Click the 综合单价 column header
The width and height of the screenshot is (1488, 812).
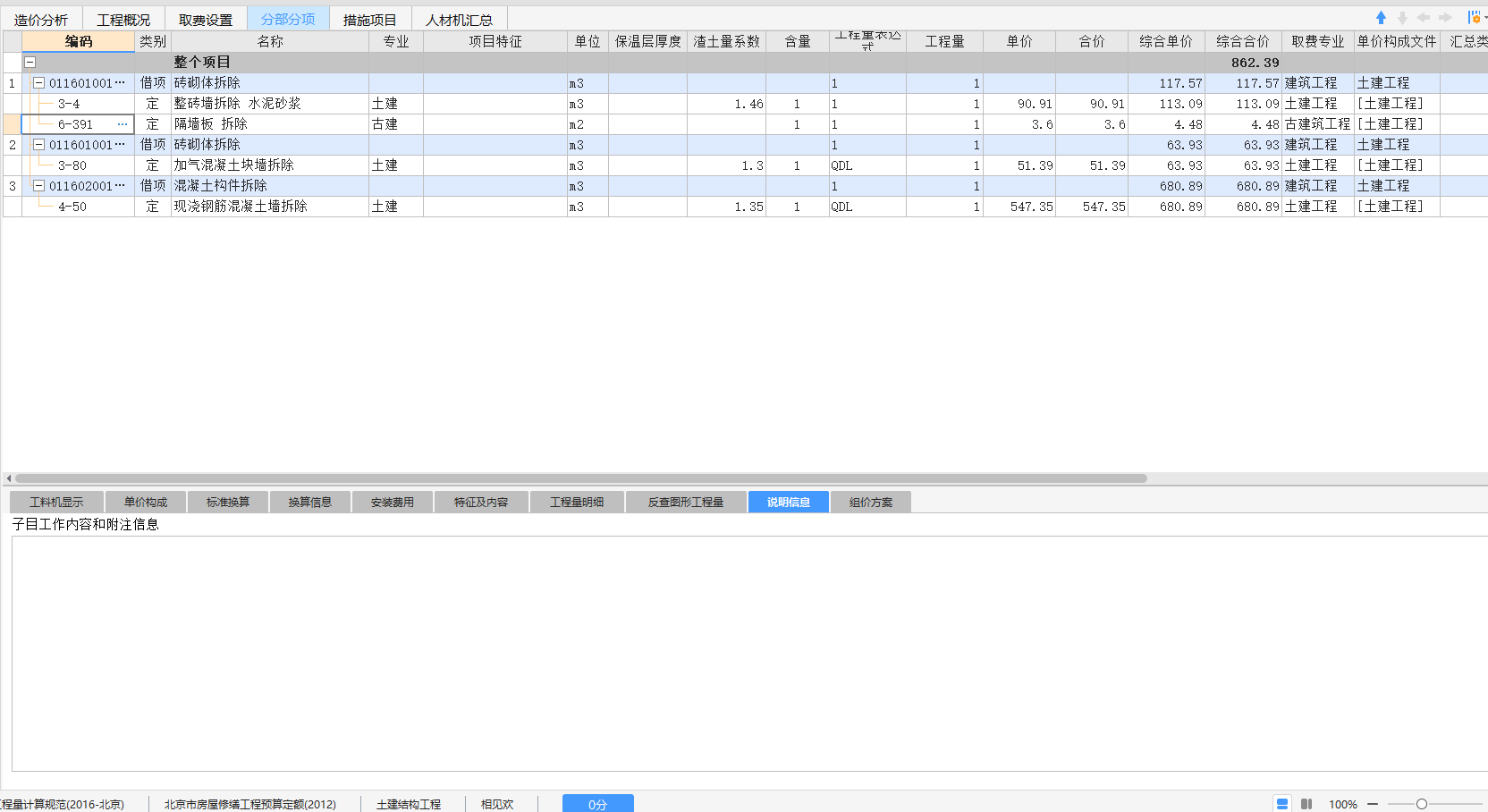pos(1166,41)
